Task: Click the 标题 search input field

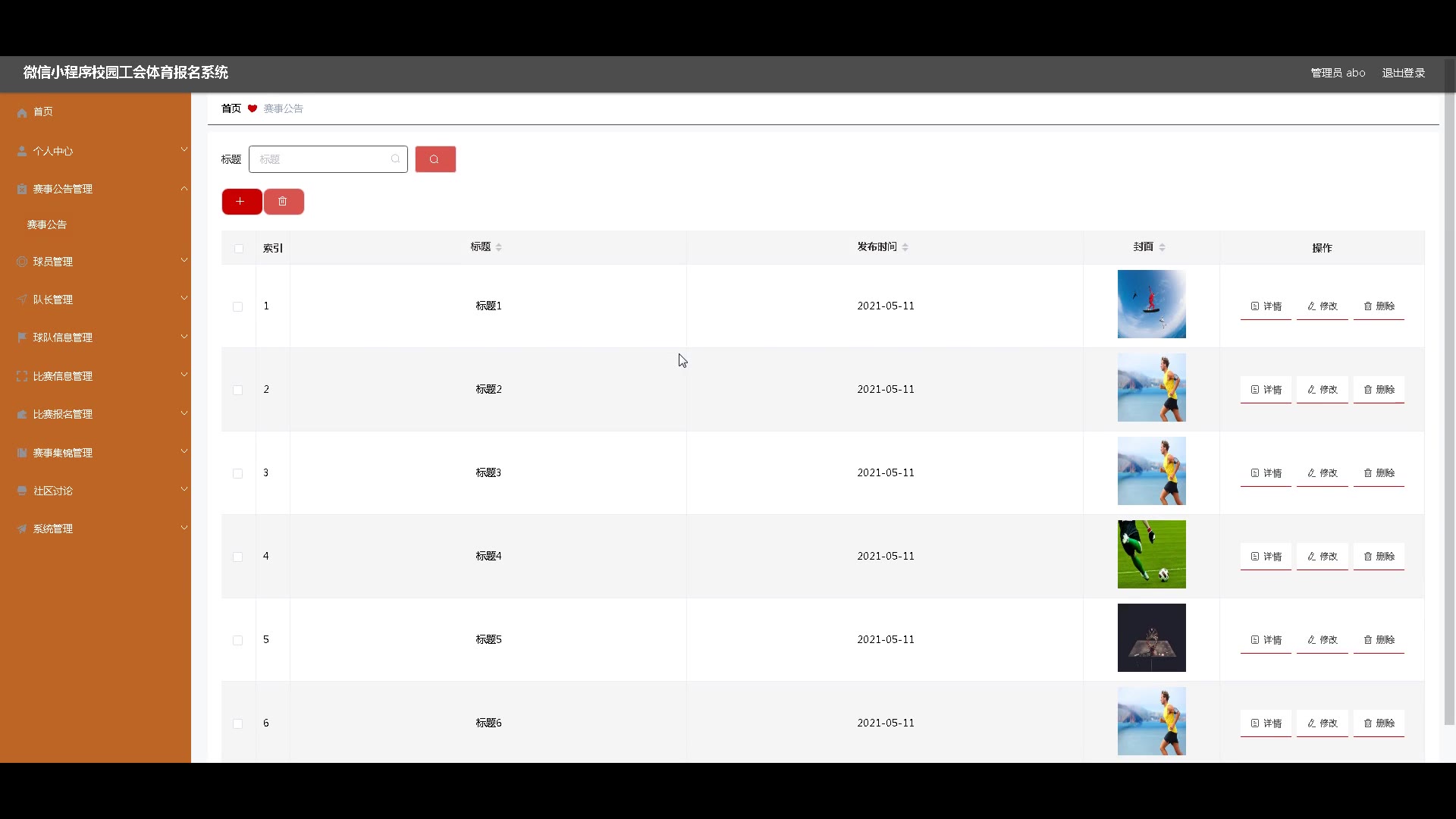Action: coord(322,159)
